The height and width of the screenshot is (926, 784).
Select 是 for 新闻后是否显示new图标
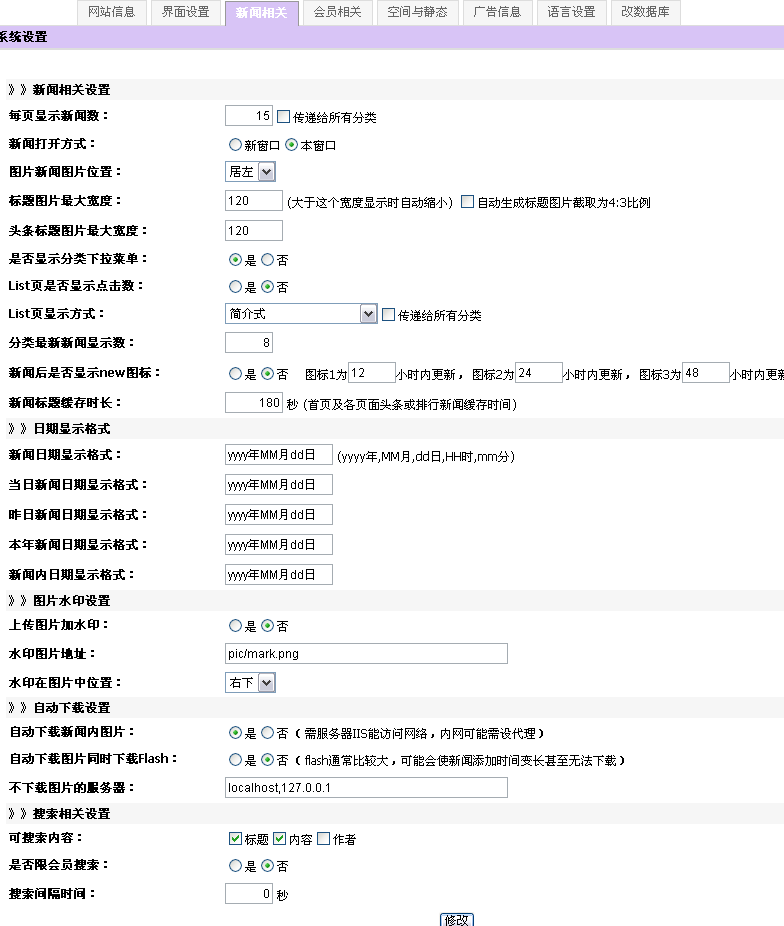(x=236, y=373)
